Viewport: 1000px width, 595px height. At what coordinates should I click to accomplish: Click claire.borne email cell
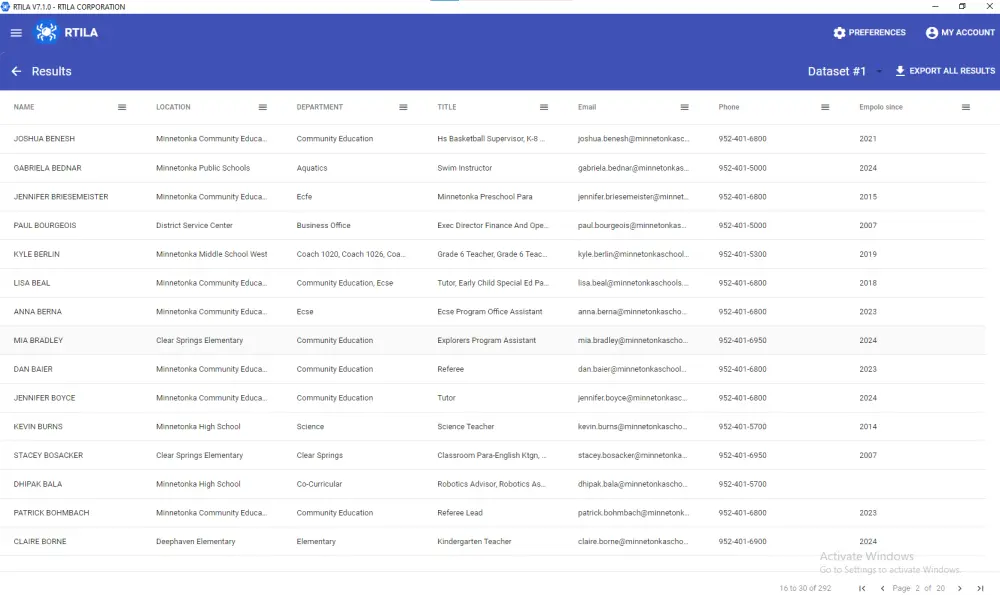tap(633, 541)
